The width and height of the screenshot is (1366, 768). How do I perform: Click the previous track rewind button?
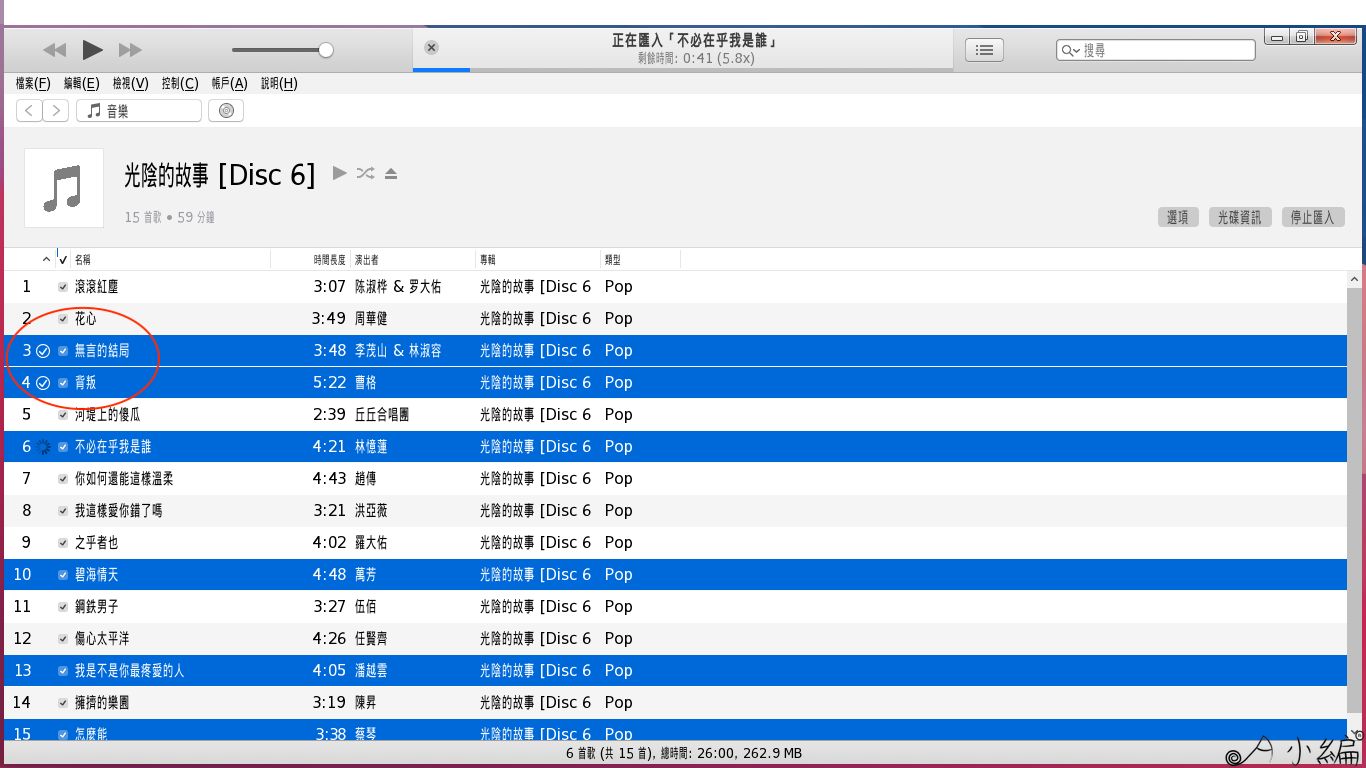[x=55, y=50]
